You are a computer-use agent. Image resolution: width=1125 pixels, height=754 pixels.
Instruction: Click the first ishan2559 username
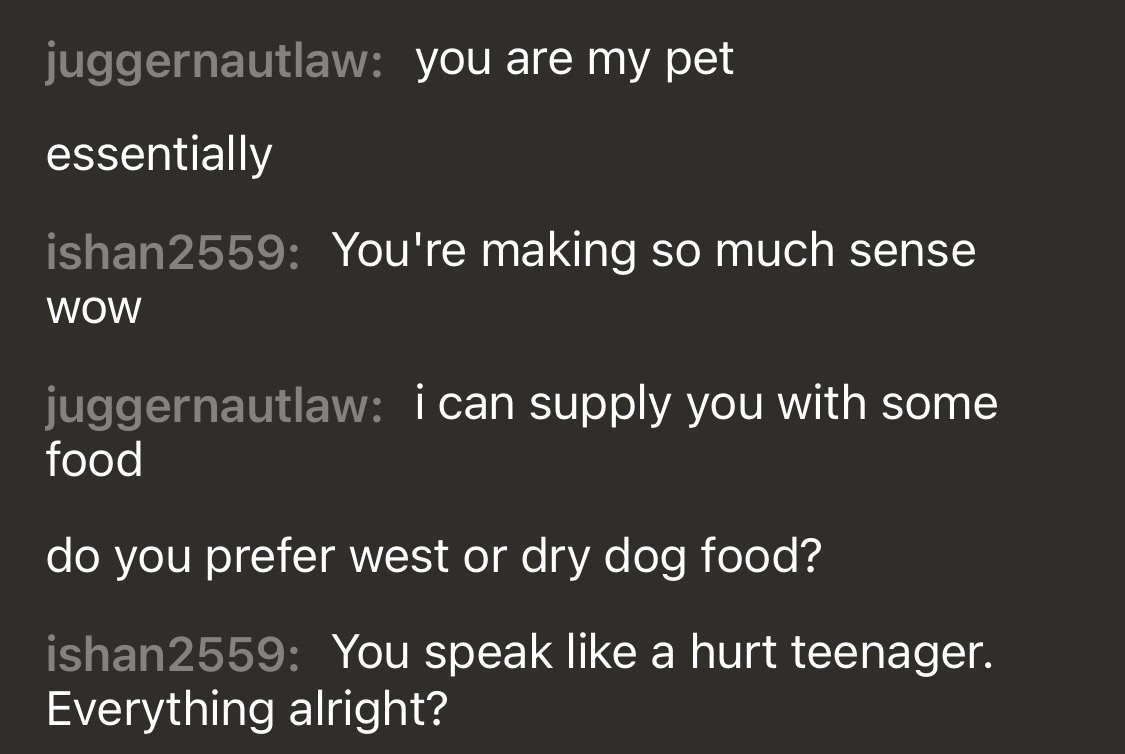(x=173, y=253)
